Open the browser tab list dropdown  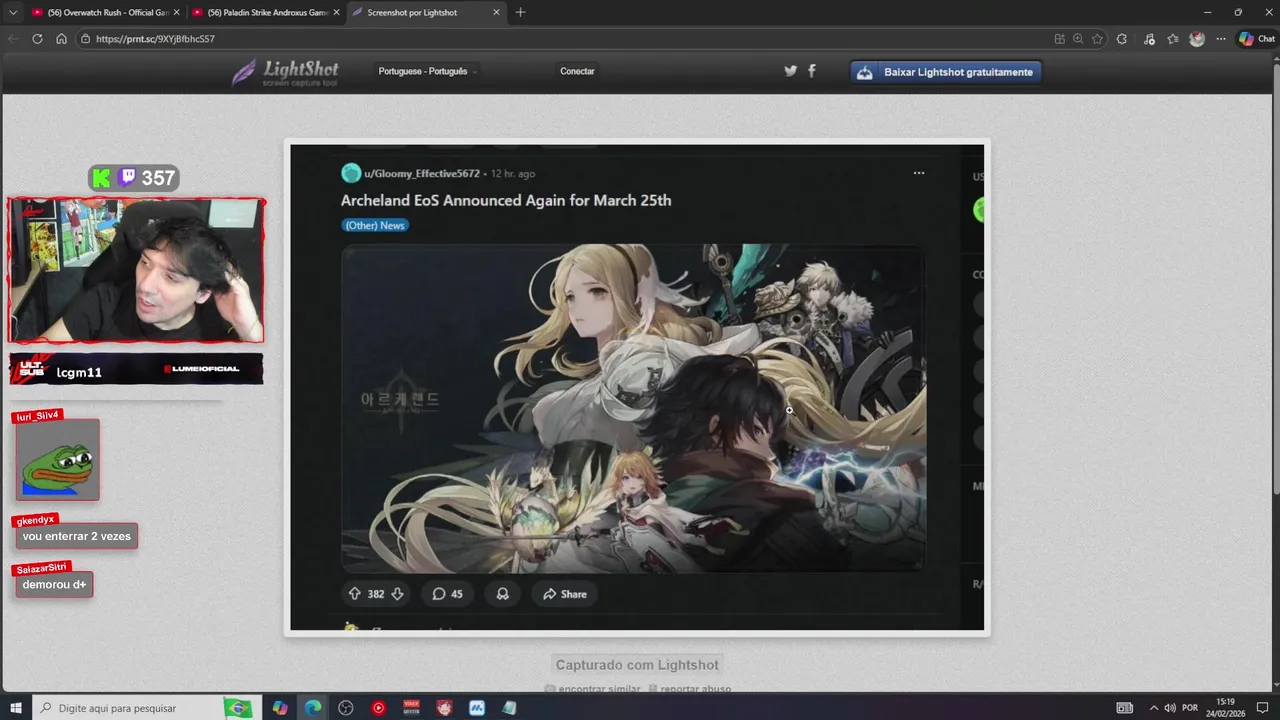pos(13,12)
